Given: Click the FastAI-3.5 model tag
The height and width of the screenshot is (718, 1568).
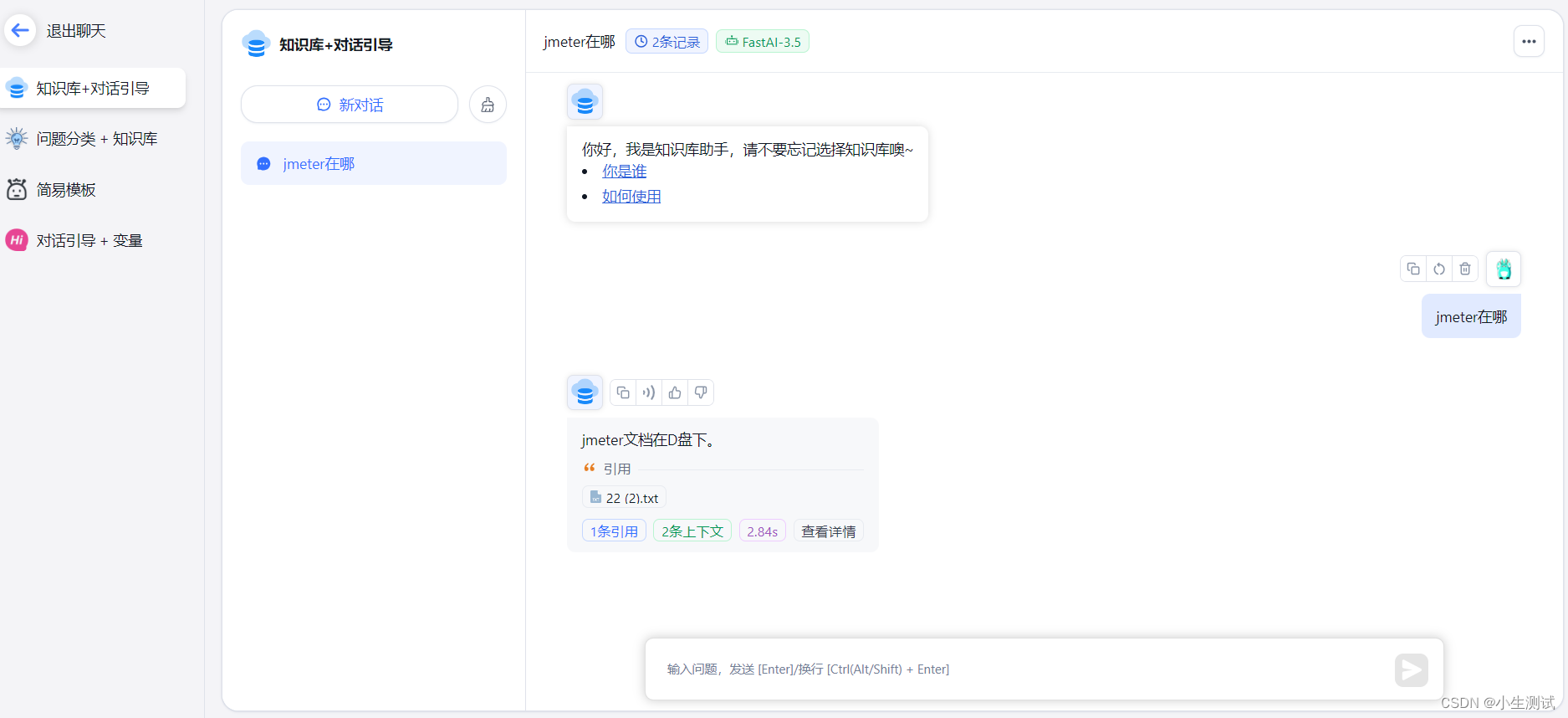Looking at the screenshot, I should (763, 42).
